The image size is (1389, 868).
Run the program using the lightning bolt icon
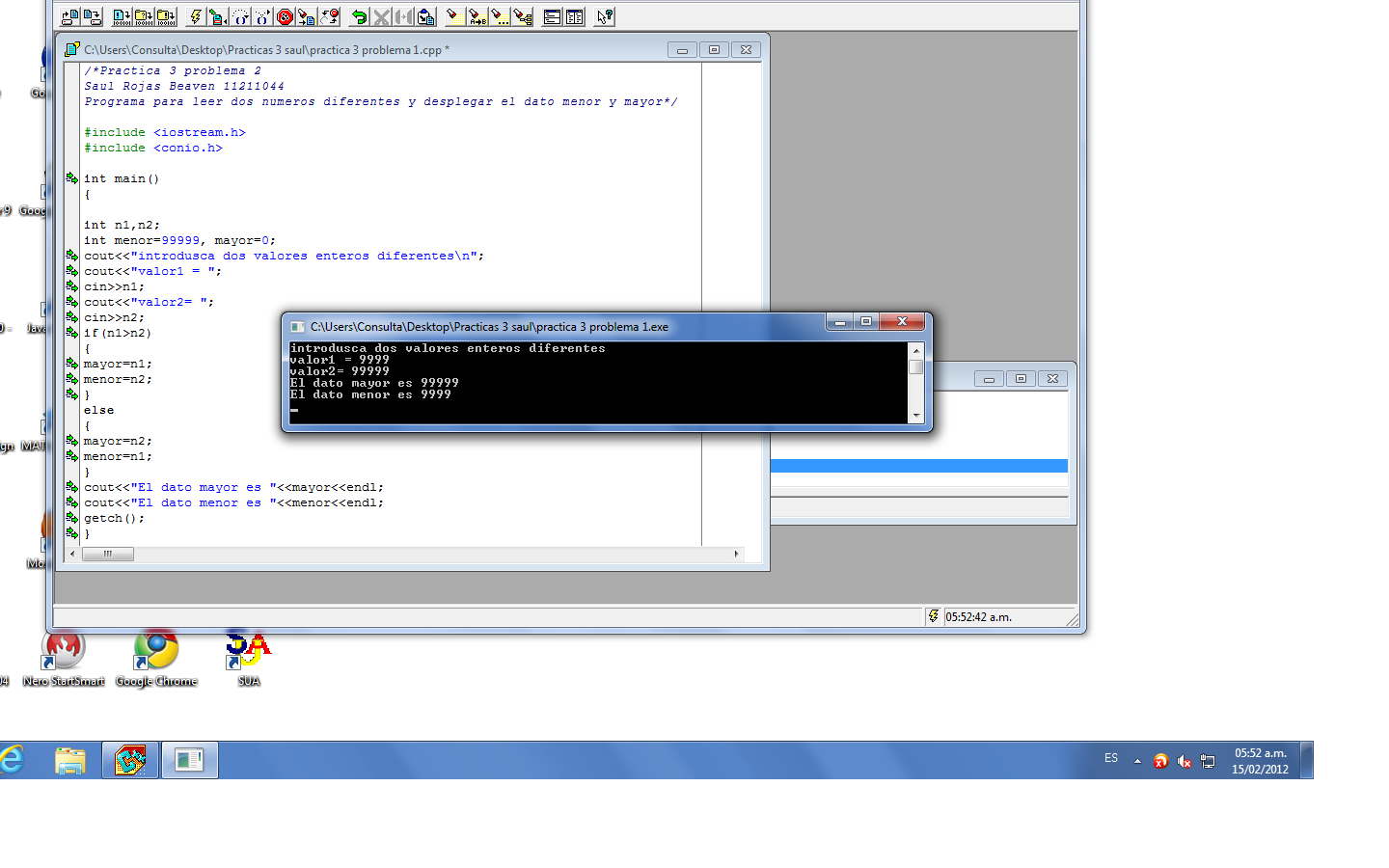click(x=195, y=16)
